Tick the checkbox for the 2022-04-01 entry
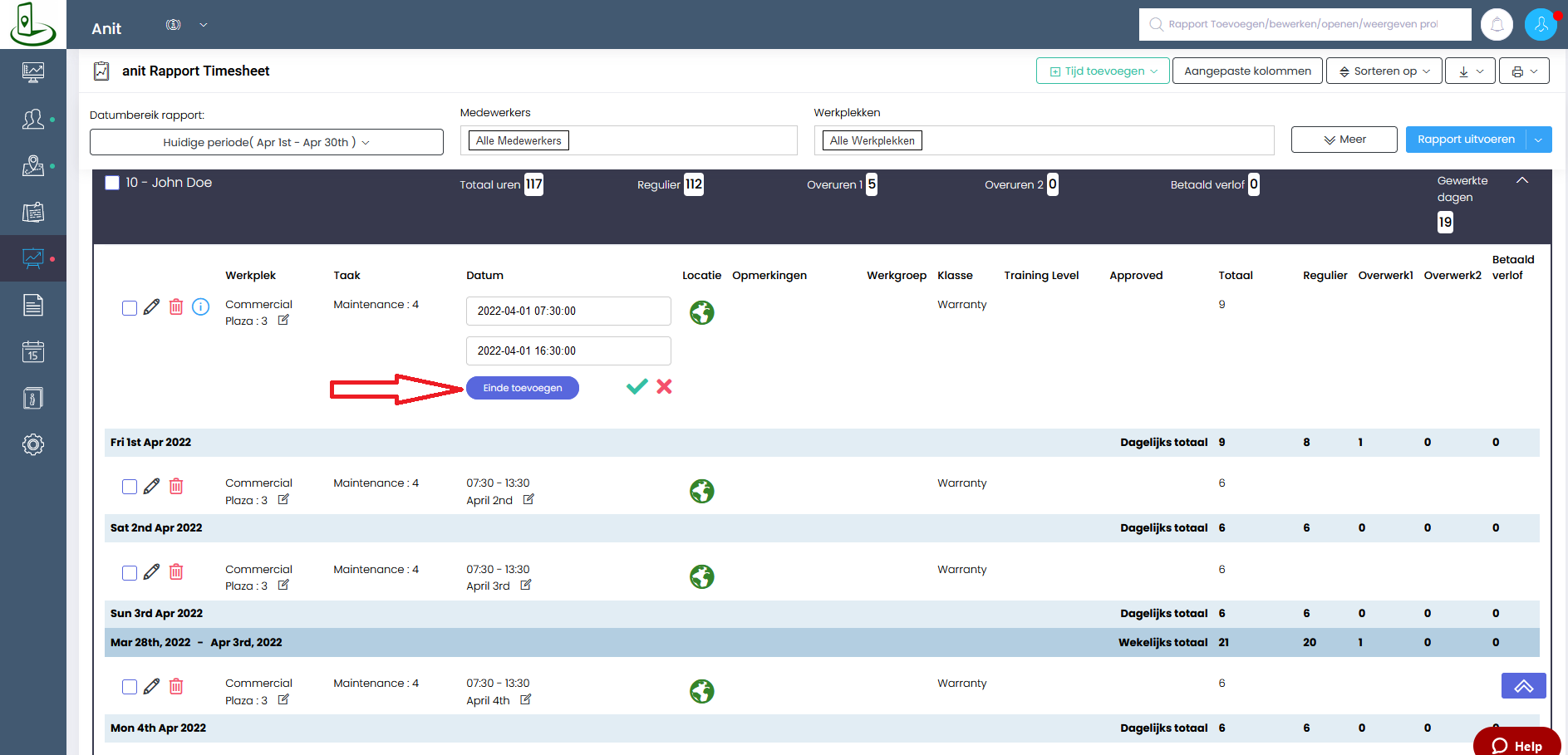Image resolution: width=1568 pixels, height=755 pixels. (x=130, y=308)
